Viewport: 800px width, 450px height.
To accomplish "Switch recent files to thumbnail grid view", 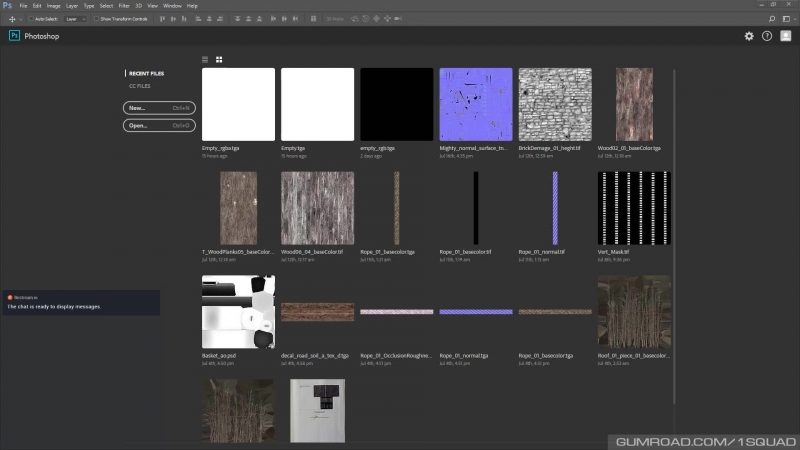I will tap(219, 60).
